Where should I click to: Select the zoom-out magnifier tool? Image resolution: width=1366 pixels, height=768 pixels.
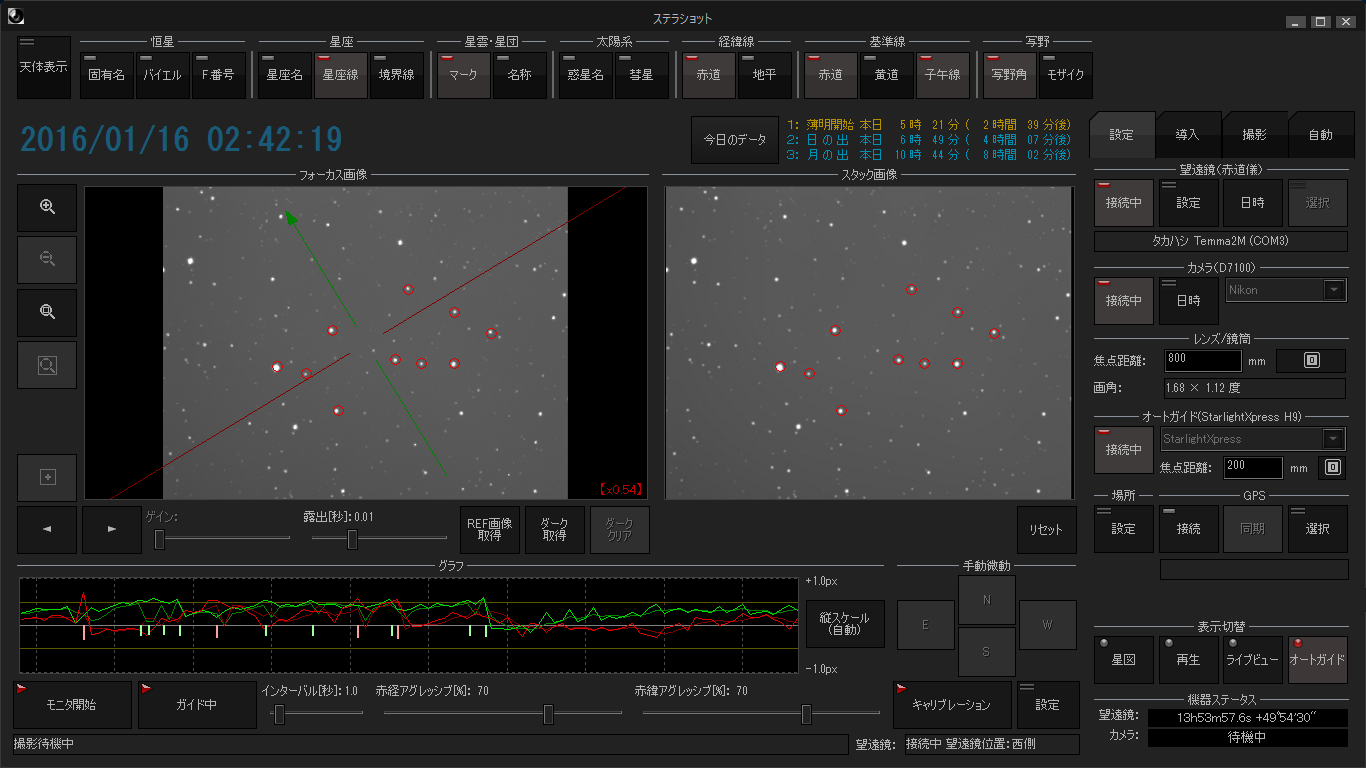(46, 259)
